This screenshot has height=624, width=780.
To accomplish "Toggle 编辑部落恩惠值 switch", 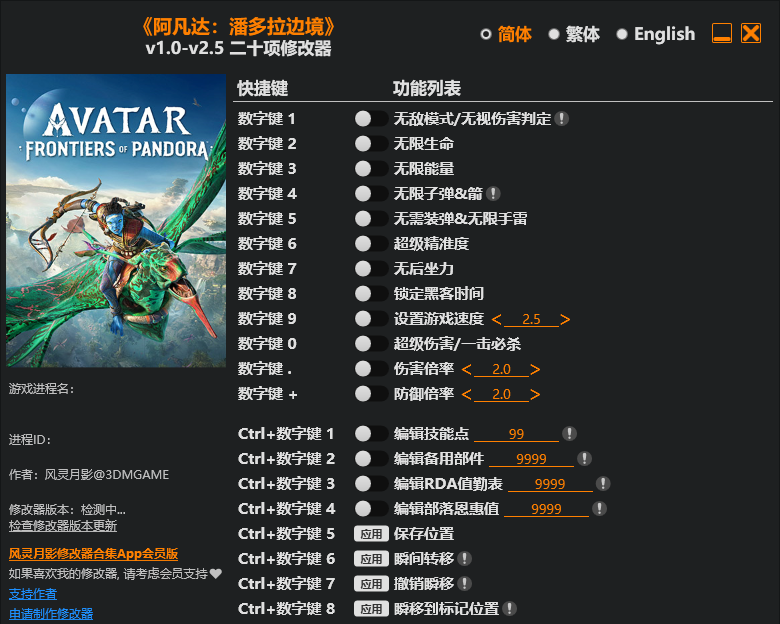I will pyautogui.click(x=371, y=508).
